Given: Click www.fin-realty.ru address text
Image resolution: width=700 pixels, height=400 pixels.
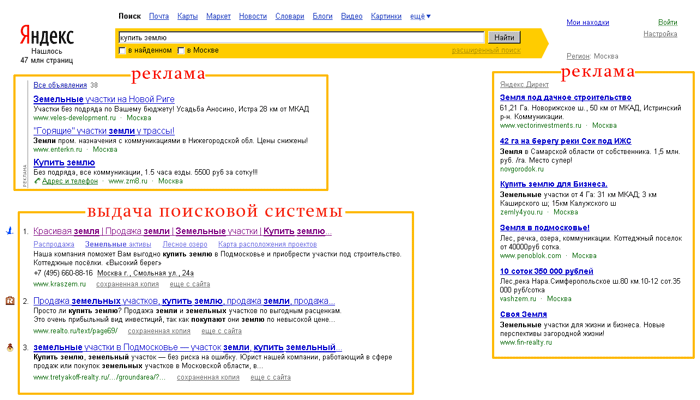Looking at the screenshot, I should [526, 343].
